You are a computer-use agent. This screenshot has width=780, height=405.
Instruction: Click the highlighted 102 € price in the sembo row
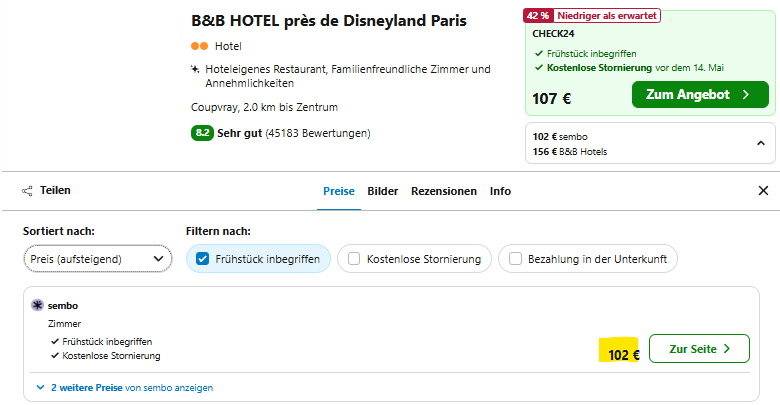[x=623, y=355]
